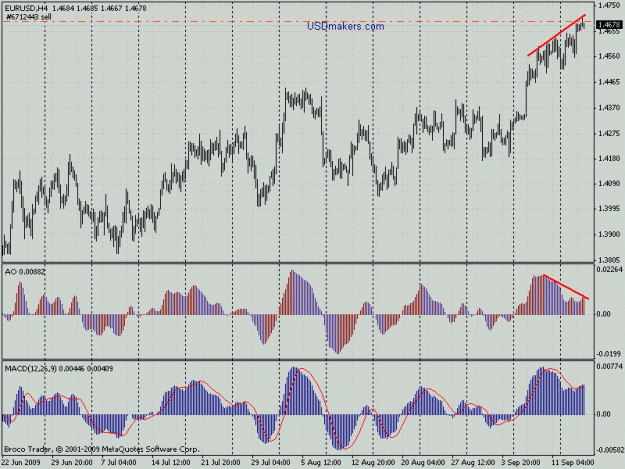Click the 1.4275 price axis label
This screenshot has height=469, width=625.
[609, 133]
